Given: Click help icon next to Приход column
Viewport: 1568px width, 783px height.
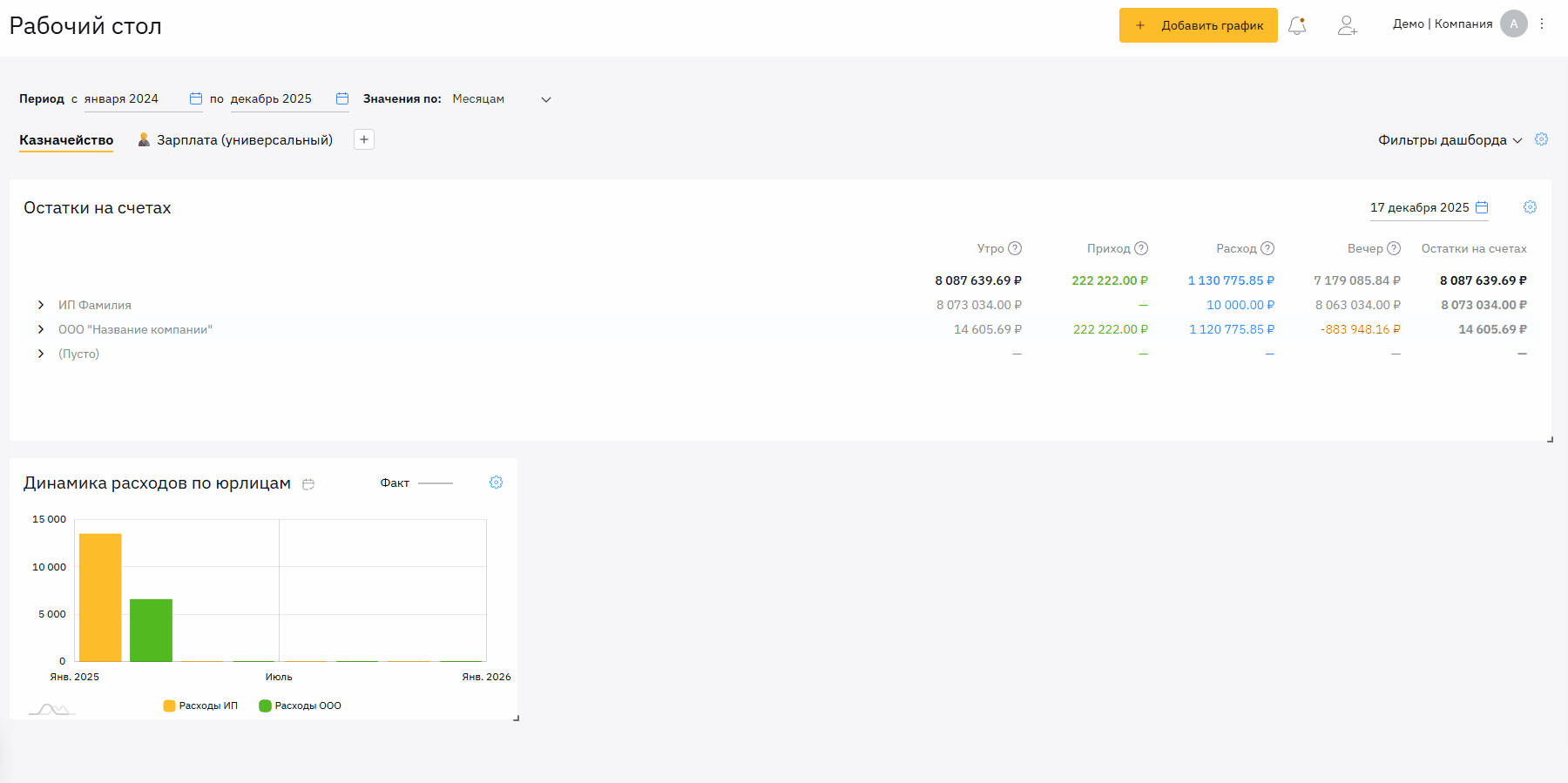Looking at the screenshot, I should [1141, 248].
